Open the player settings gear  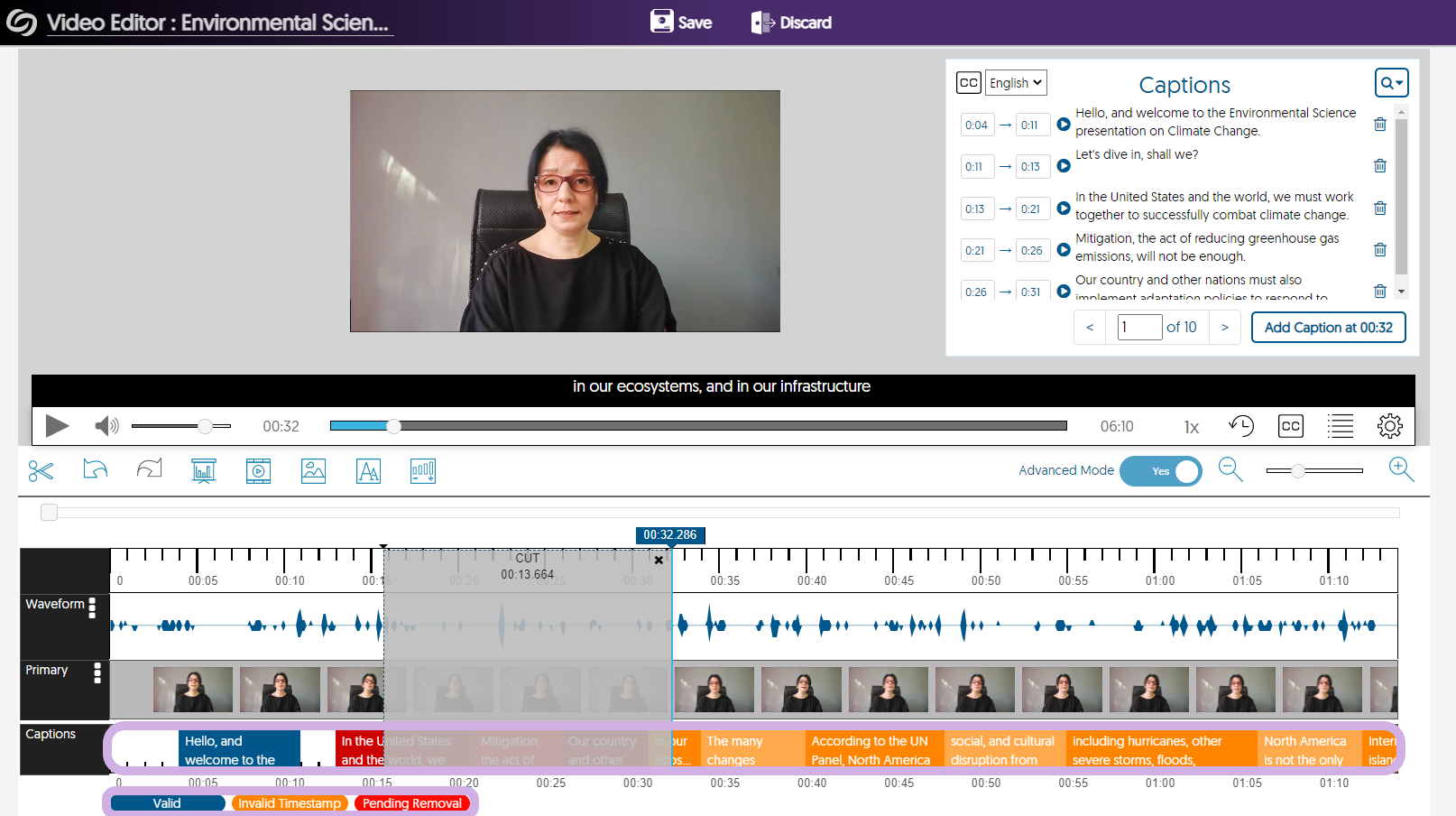1389,426
